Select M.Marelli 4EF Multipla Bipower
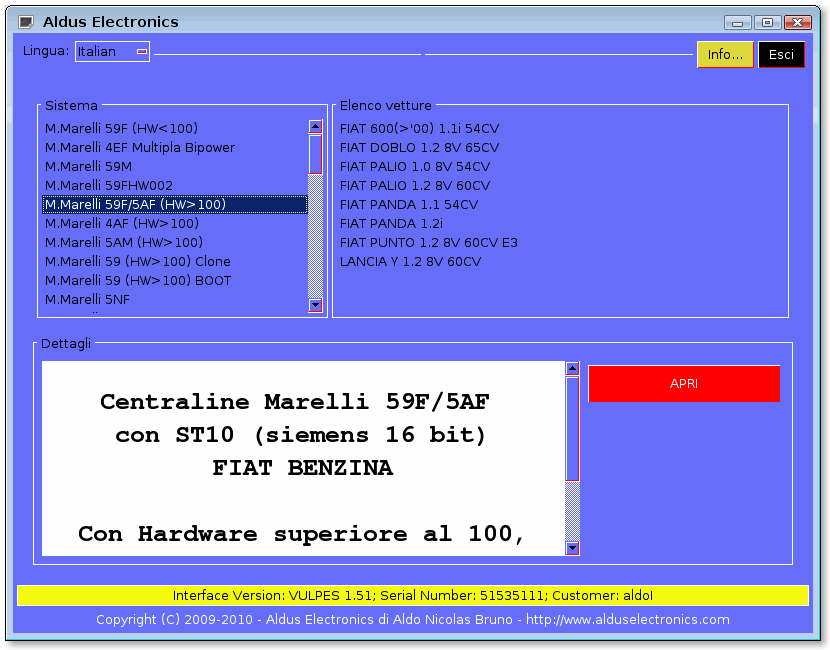 click(175, 148)
